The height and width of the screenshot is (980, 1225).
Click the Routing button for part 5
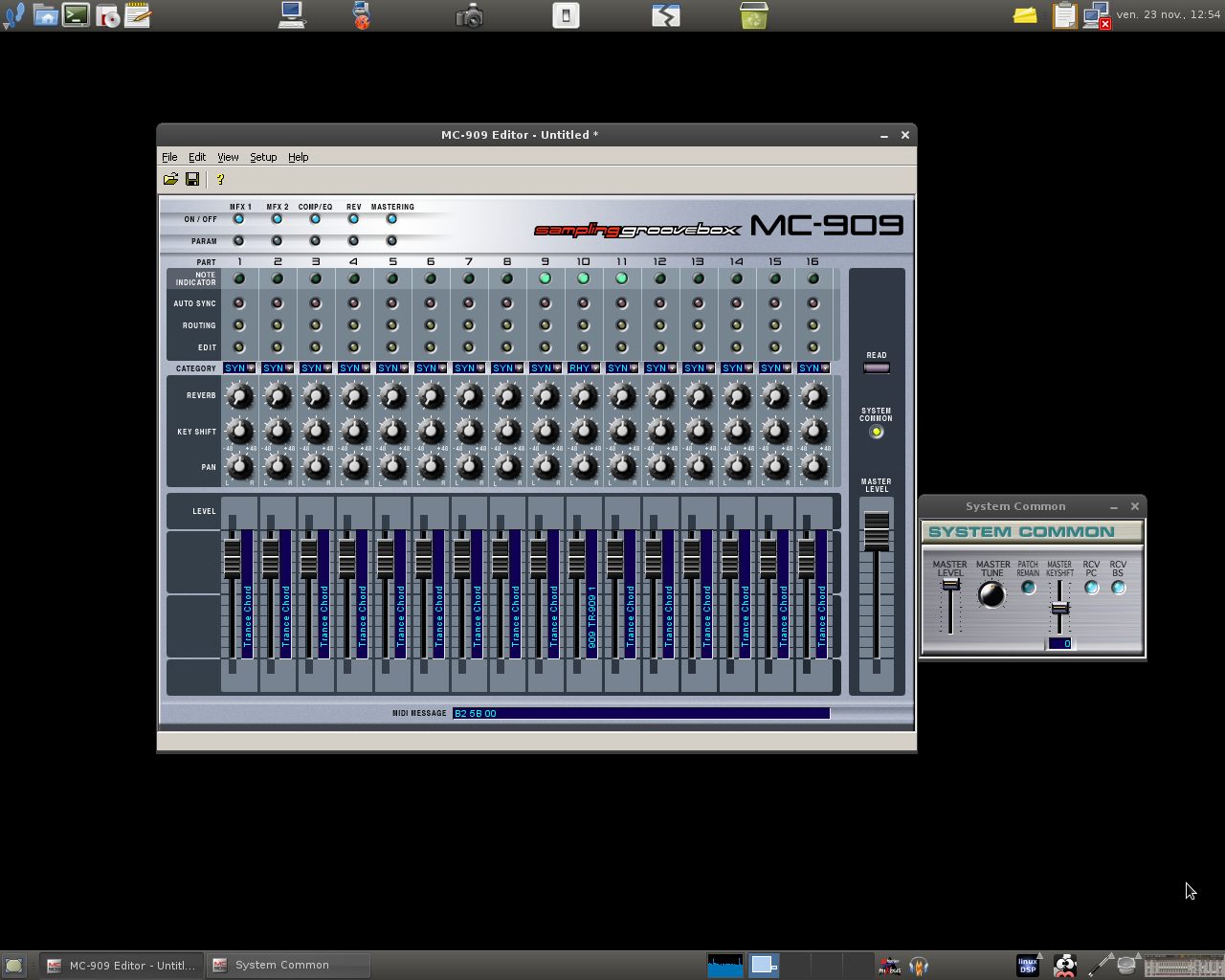pyautogui.click(x=392, y=325)
